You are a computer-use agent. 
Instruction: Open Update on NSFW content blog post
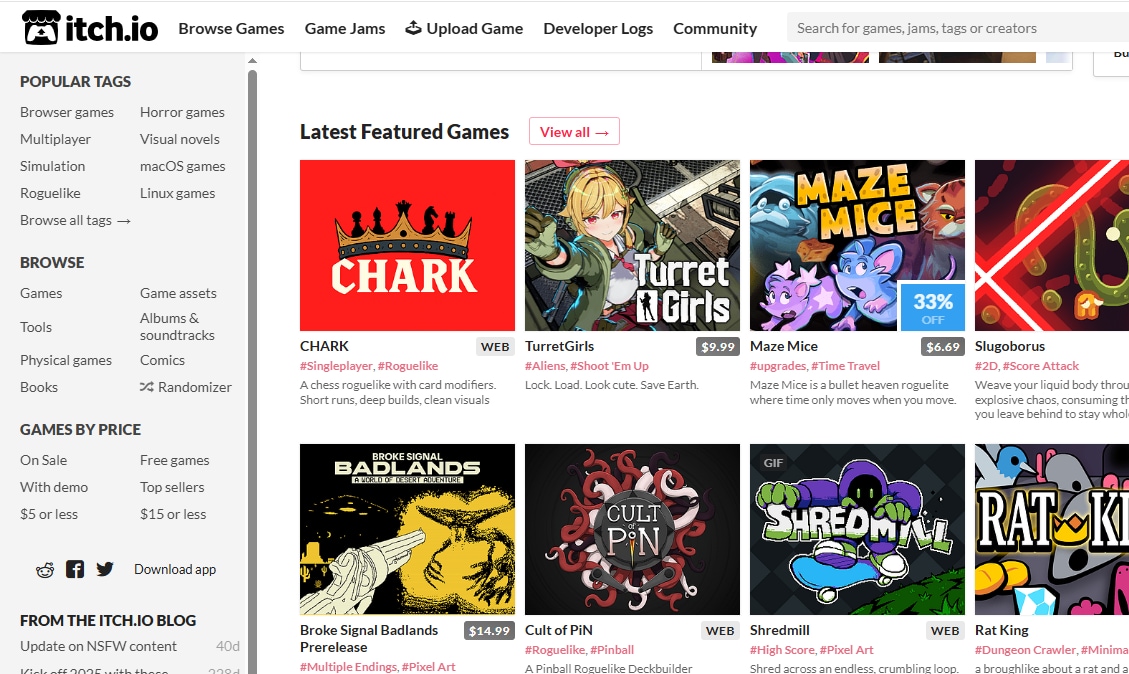99,646
